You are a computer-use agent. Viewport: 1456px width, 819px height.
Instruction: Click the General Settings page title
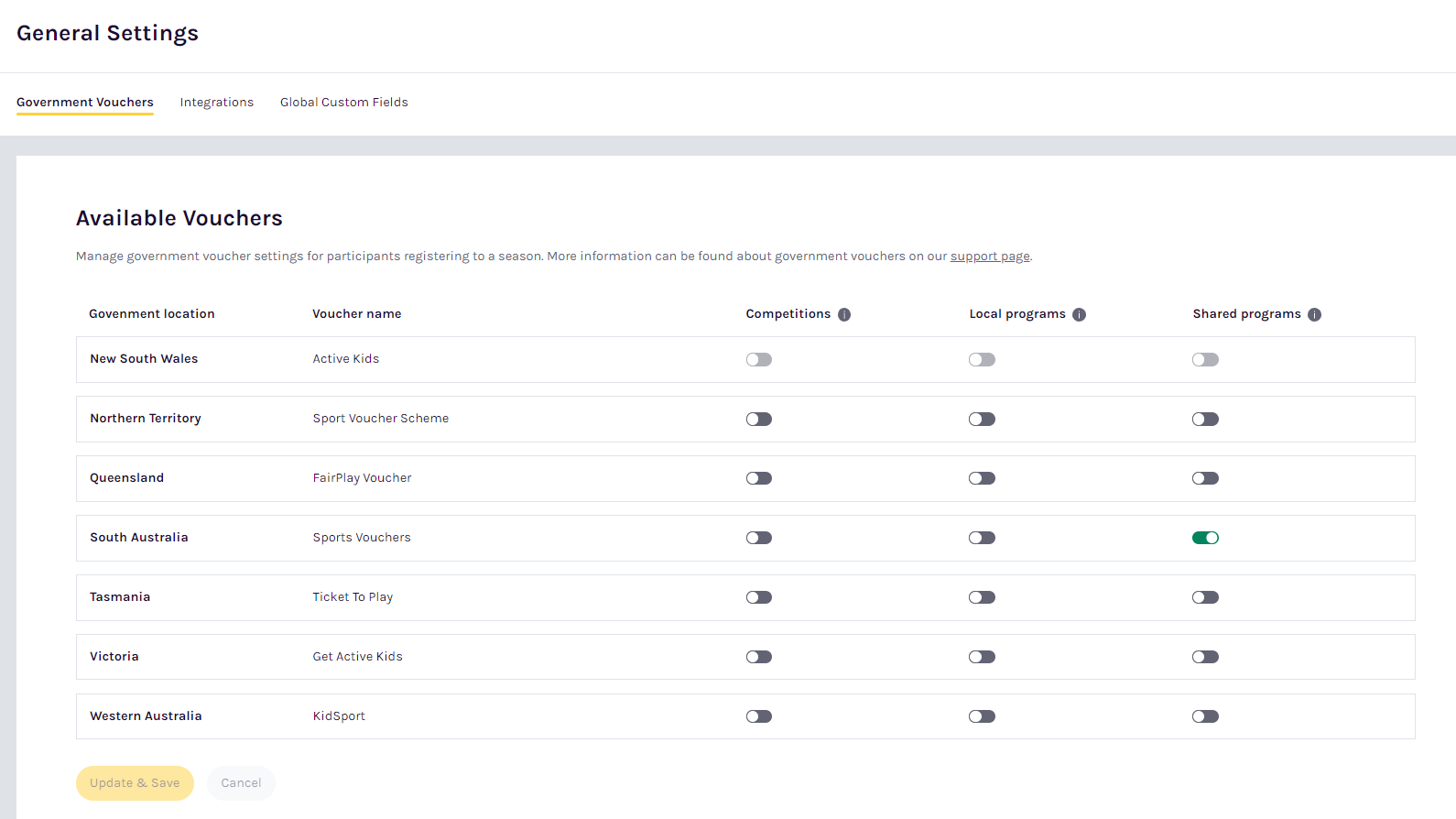(107, 33)
